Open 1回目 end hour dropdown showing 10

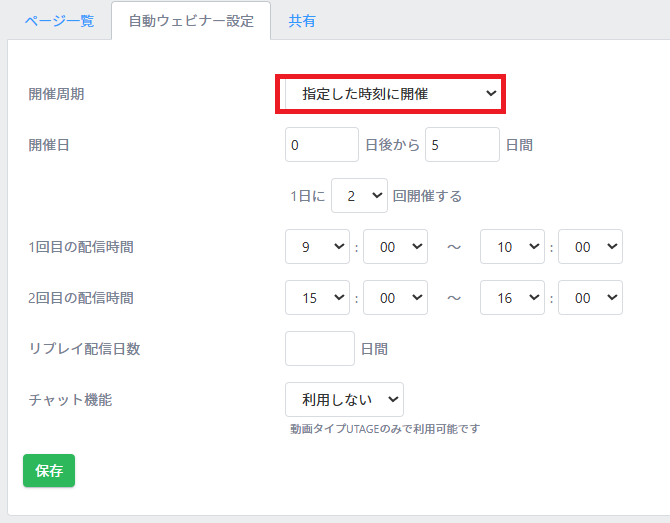point(512,247)
